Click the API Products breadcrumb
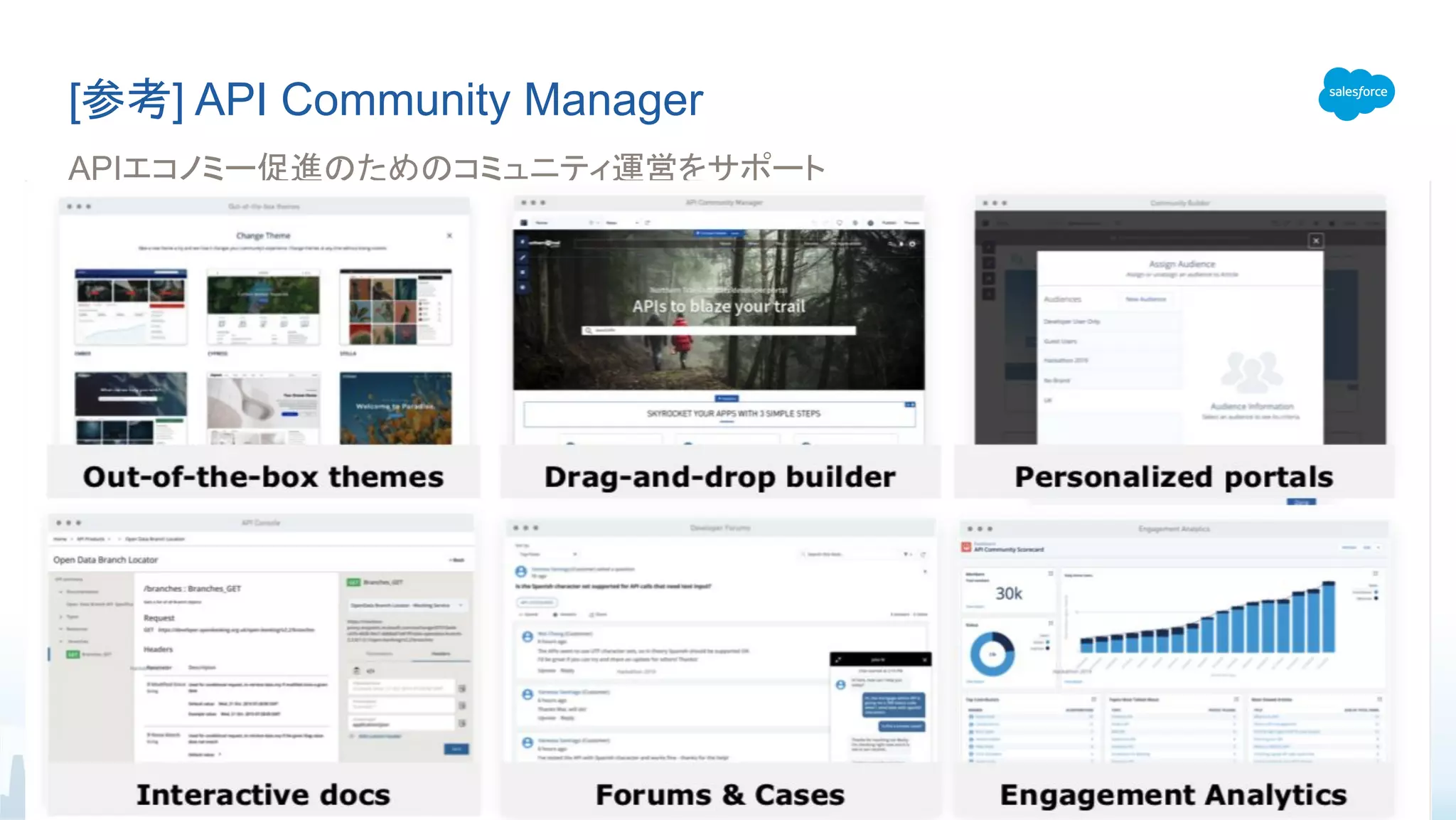This screenshot has height=820, width=1456. (90, 539)
